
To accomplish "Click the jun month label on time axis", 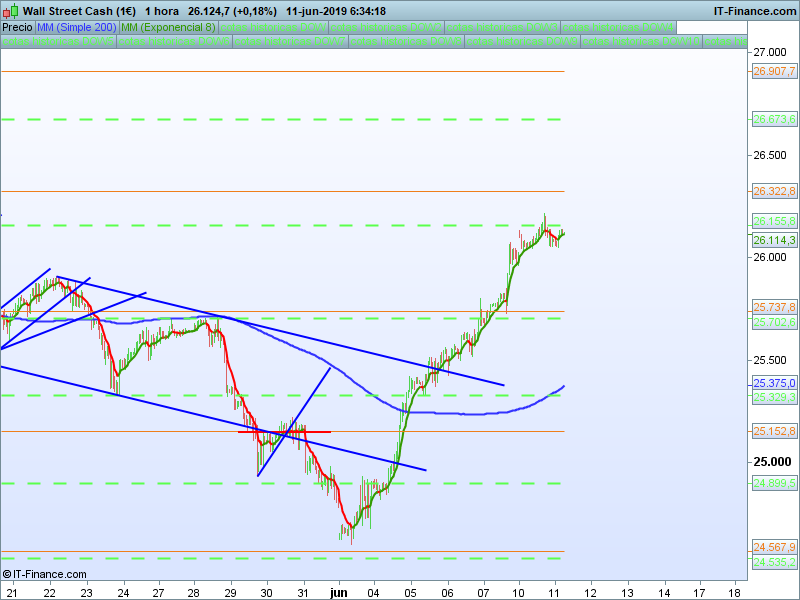I will (338, 593).
